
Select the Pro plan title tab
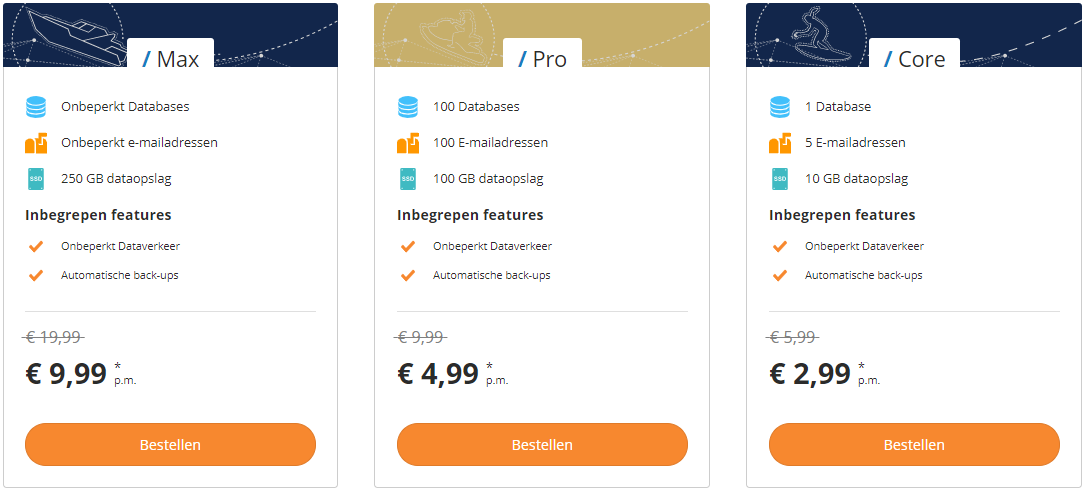click(542, 59)
